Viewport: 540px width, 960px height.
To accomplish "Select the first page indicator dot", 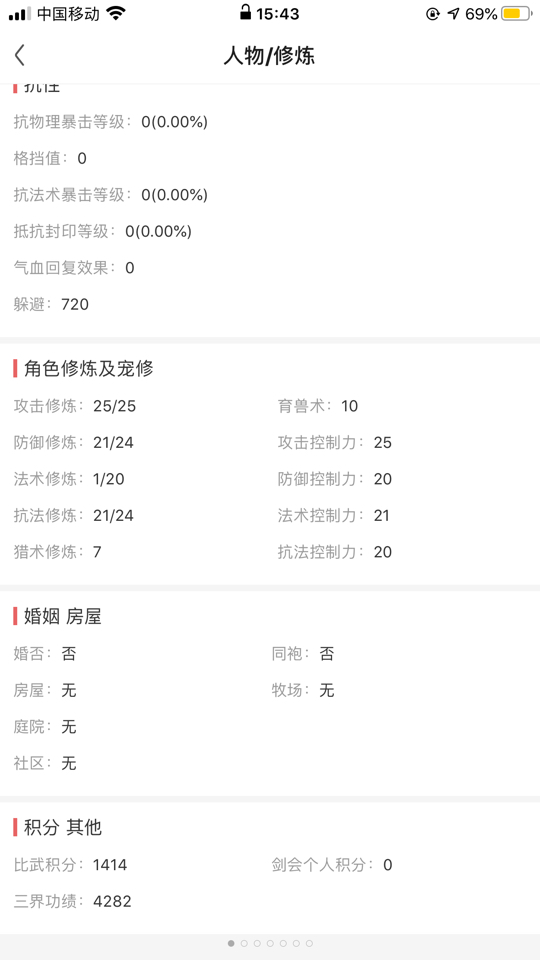I will click(231, 943).
